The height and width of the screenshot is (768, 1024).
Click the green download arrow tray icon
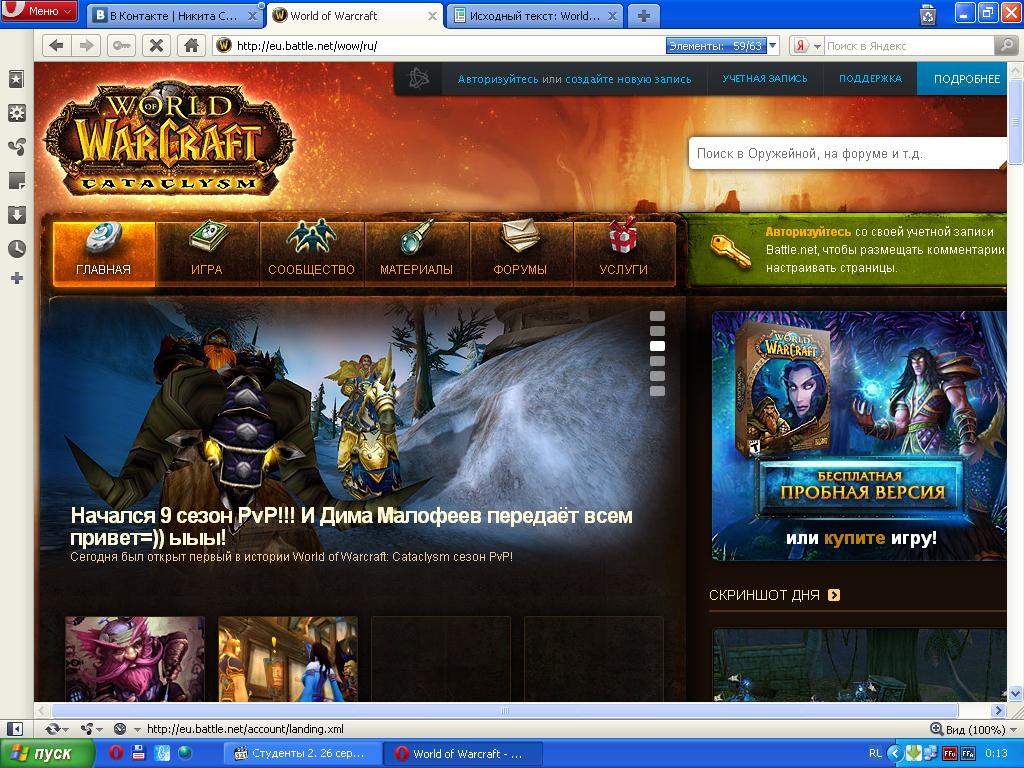[914, 753]
